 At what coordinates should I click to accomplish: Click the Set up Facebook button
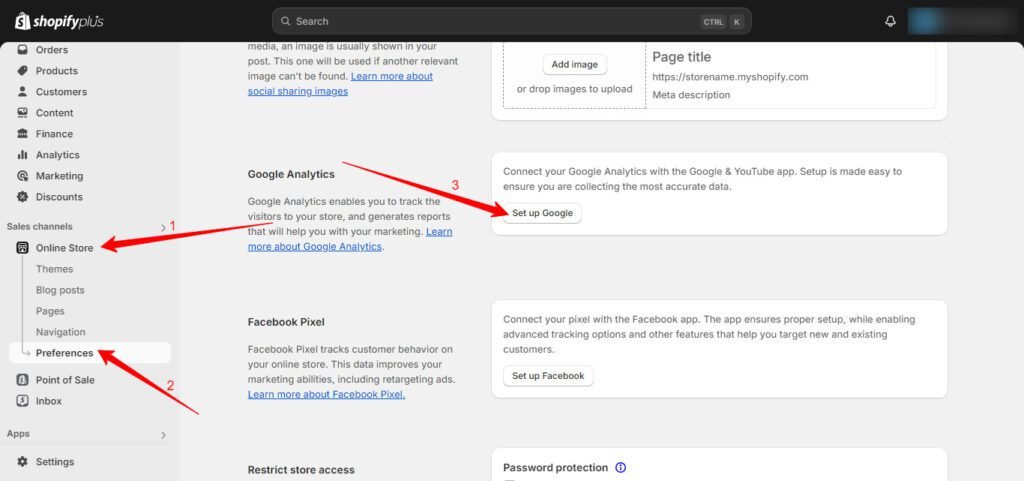coord(548,376)
